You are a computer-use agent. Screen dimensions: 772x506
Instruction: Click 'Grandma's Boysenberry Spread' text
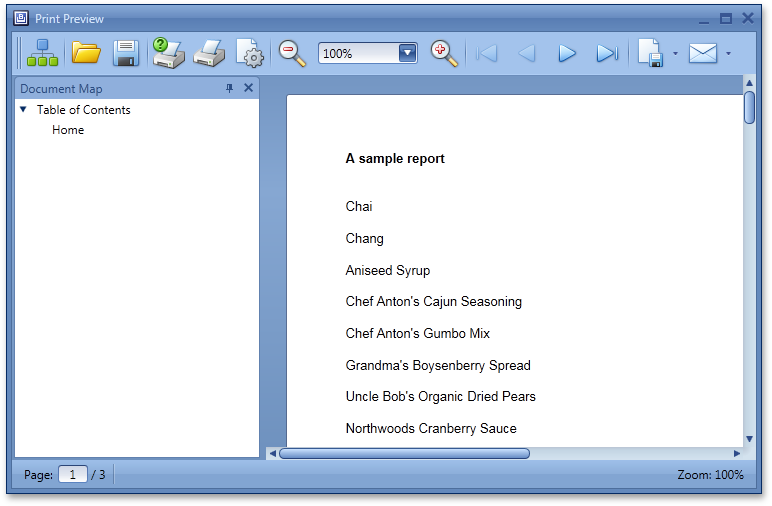click(438, 366)
